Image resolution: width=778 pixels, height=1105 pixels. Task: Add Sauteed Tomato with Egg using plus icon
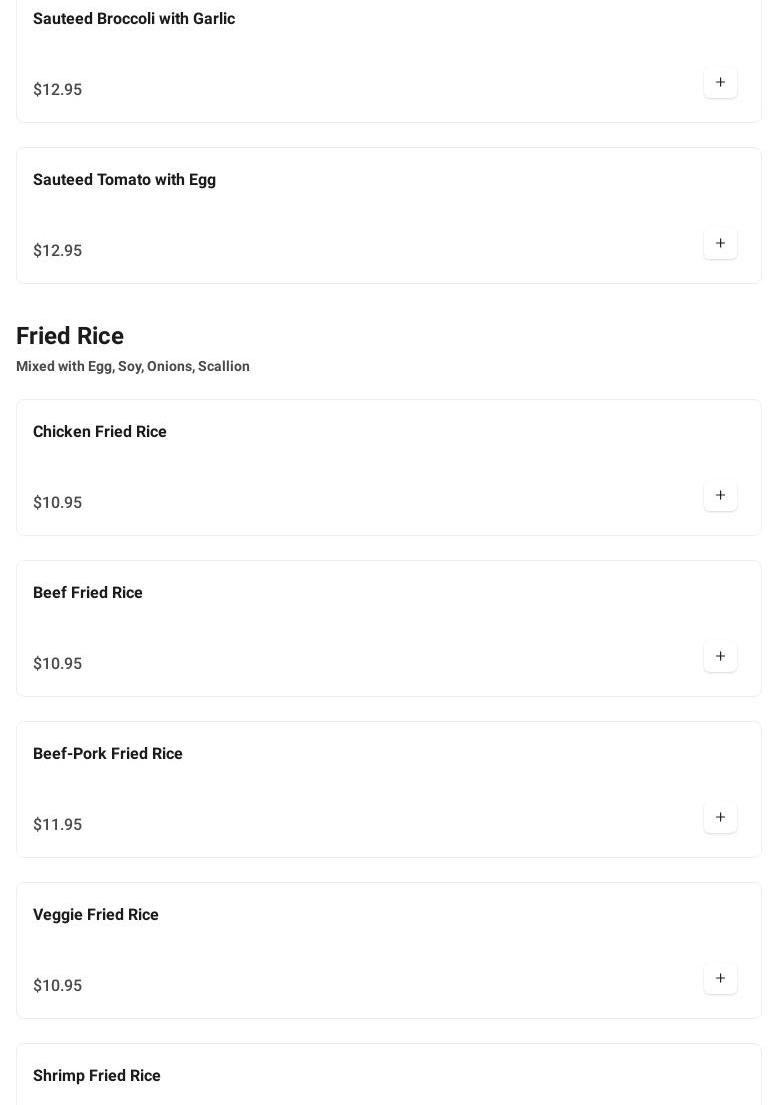coord(720,244)
